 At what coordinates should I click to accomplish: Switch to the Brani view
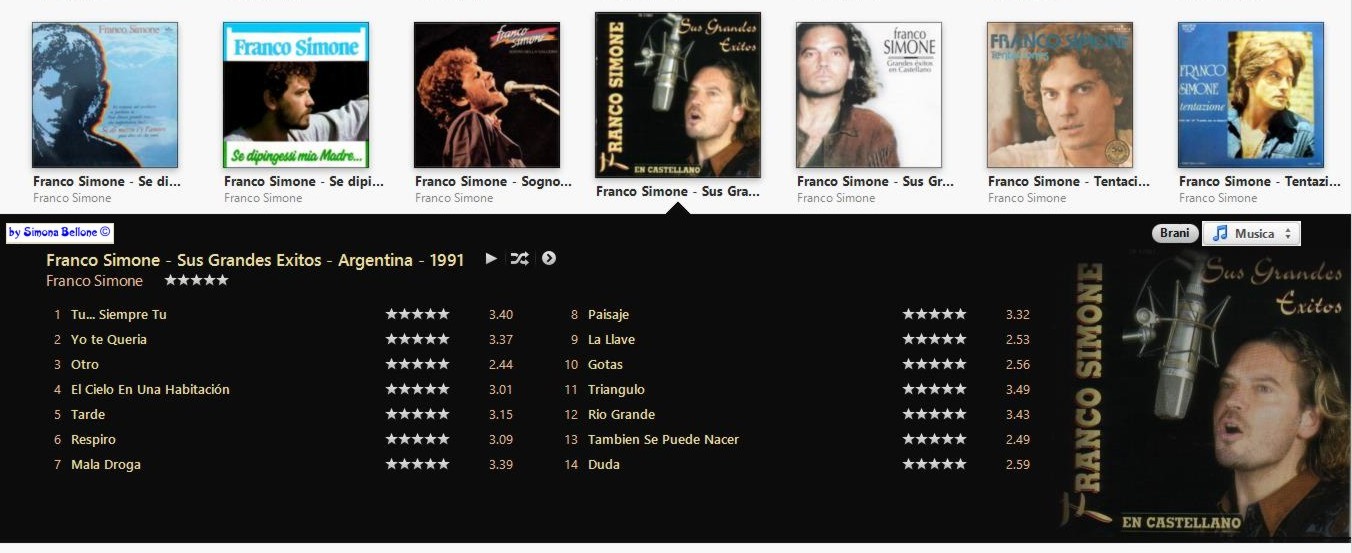(x=1175, y=233)
